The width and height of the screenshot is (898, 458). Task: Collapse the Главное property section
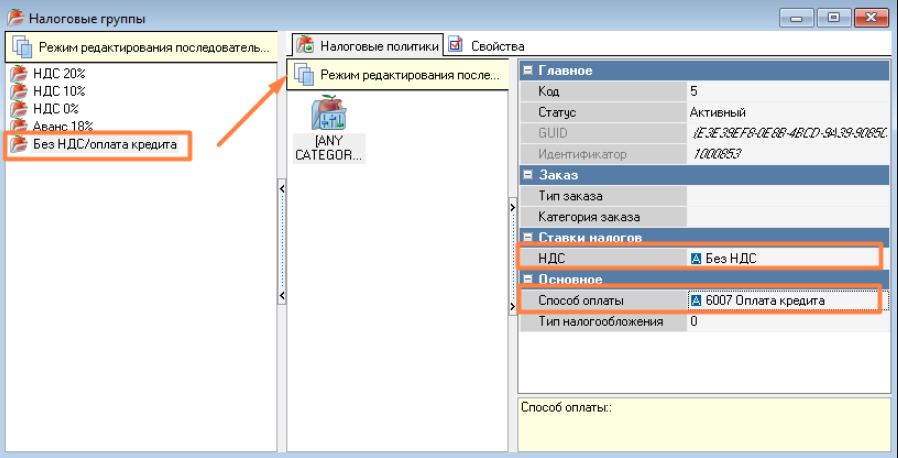(528, 71)
